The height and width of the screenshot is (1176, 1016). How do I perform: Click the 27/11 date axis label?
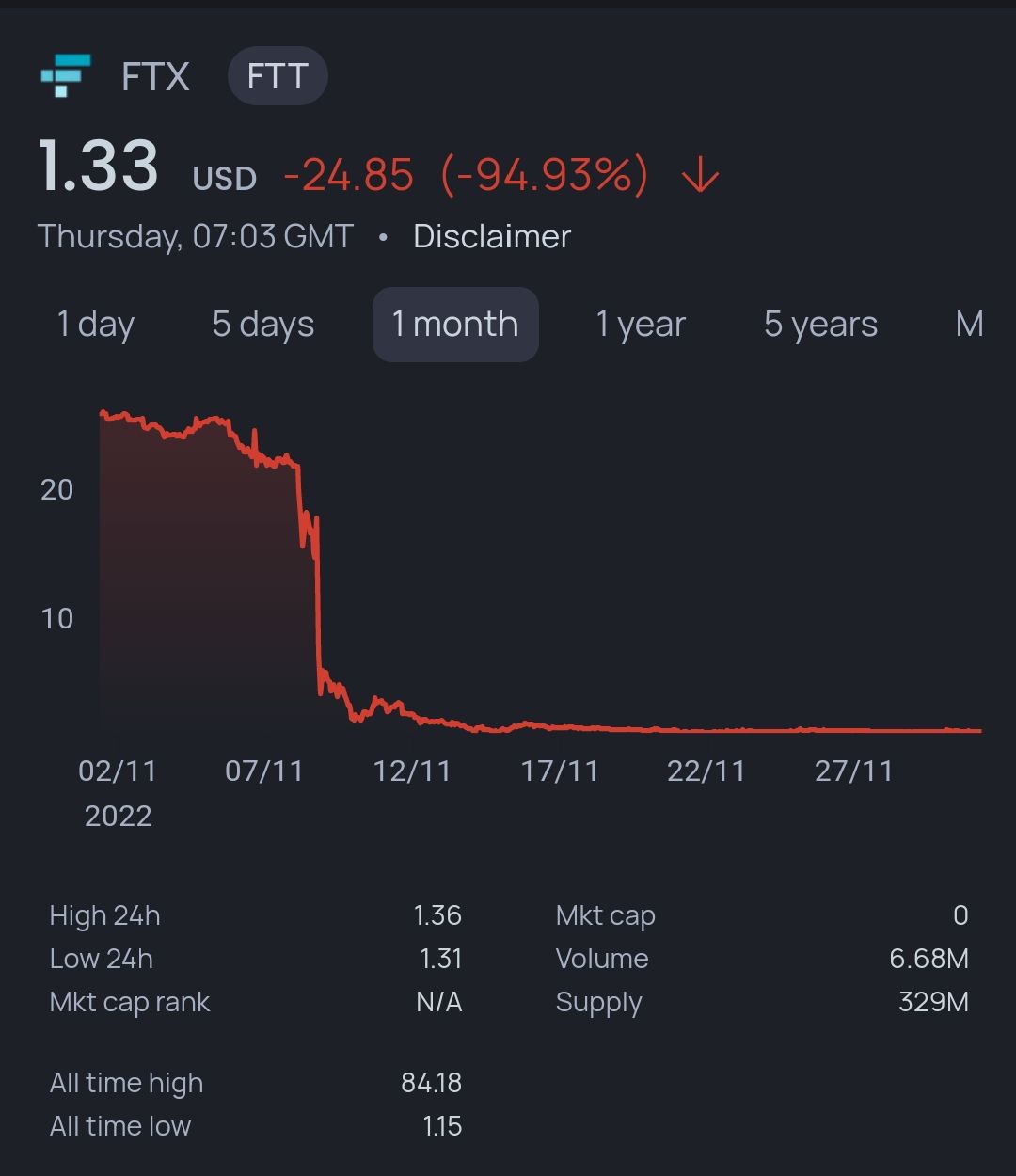coord(853,771)
